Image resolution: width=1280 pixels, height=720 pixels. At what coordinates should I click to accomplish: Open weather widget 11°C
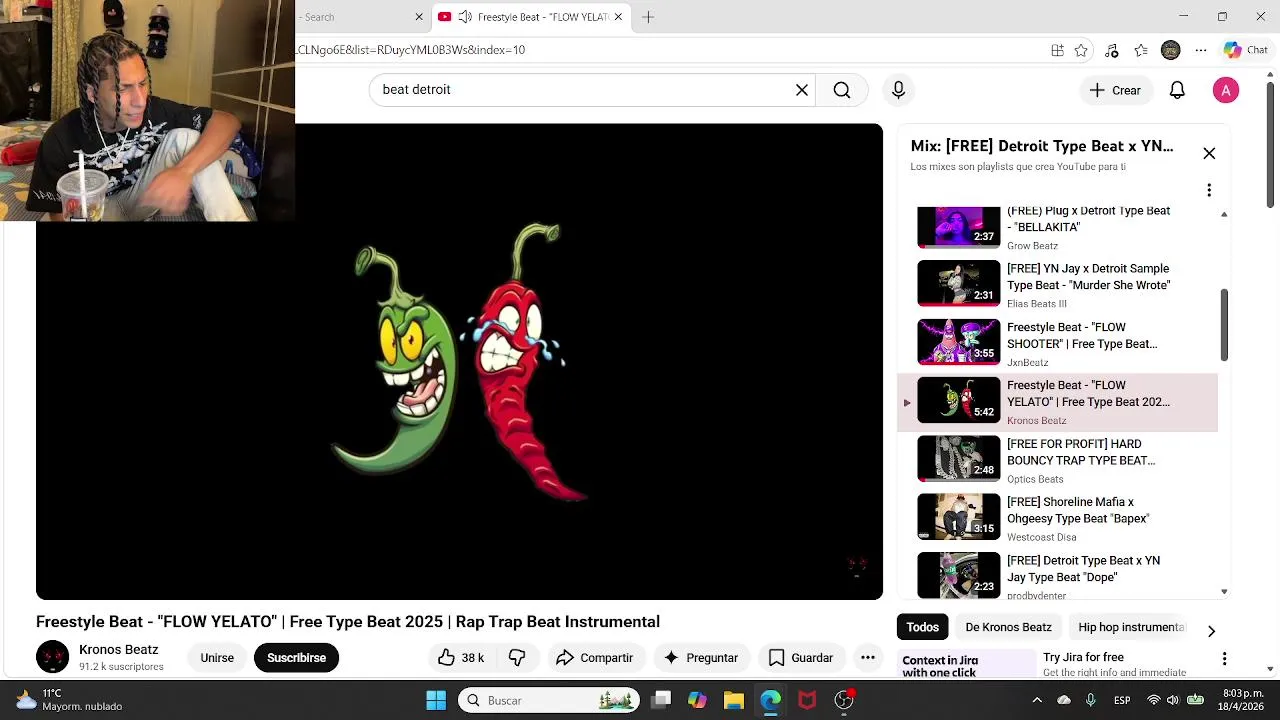coord(68,700)
